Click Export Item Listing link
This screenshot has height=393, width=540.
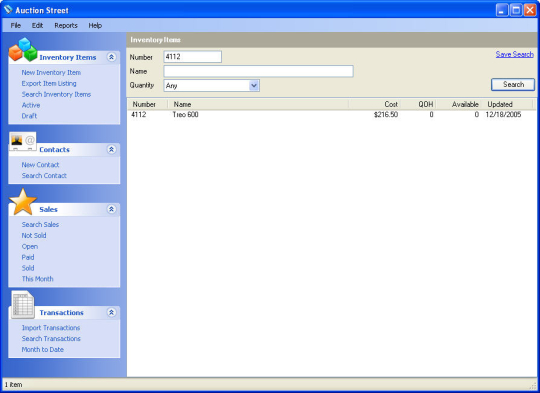(49, 83)
